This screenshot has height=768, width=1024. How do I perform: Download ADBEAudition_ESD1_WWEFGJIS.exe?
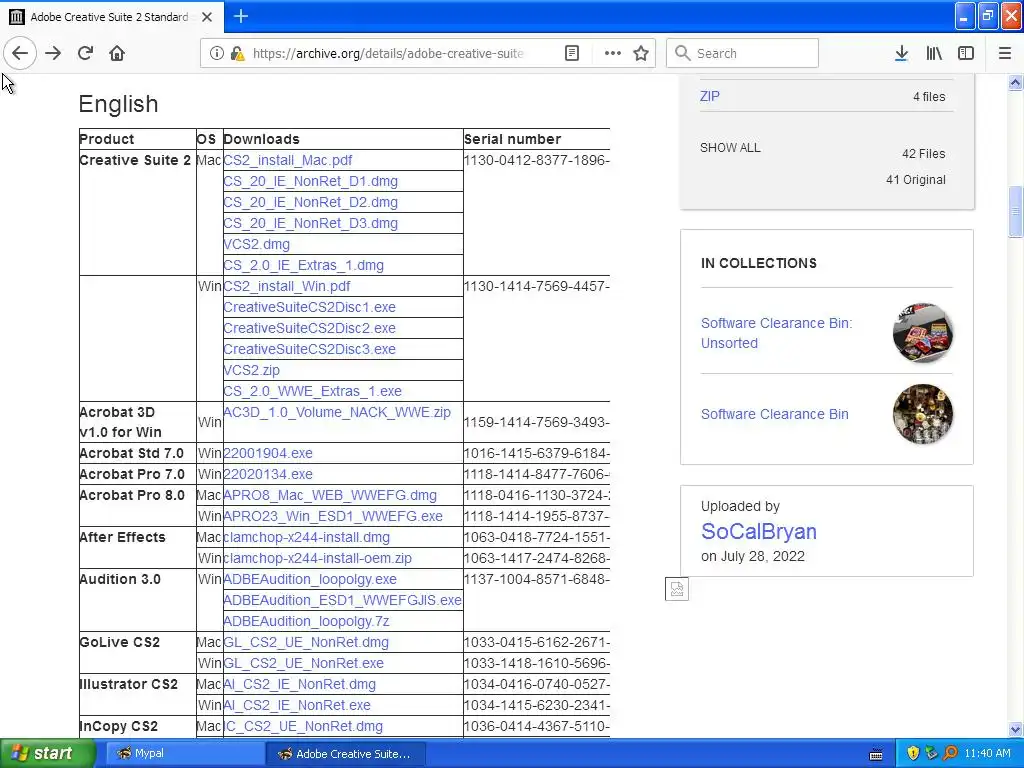pyautogui.click(x=342, y=600)
